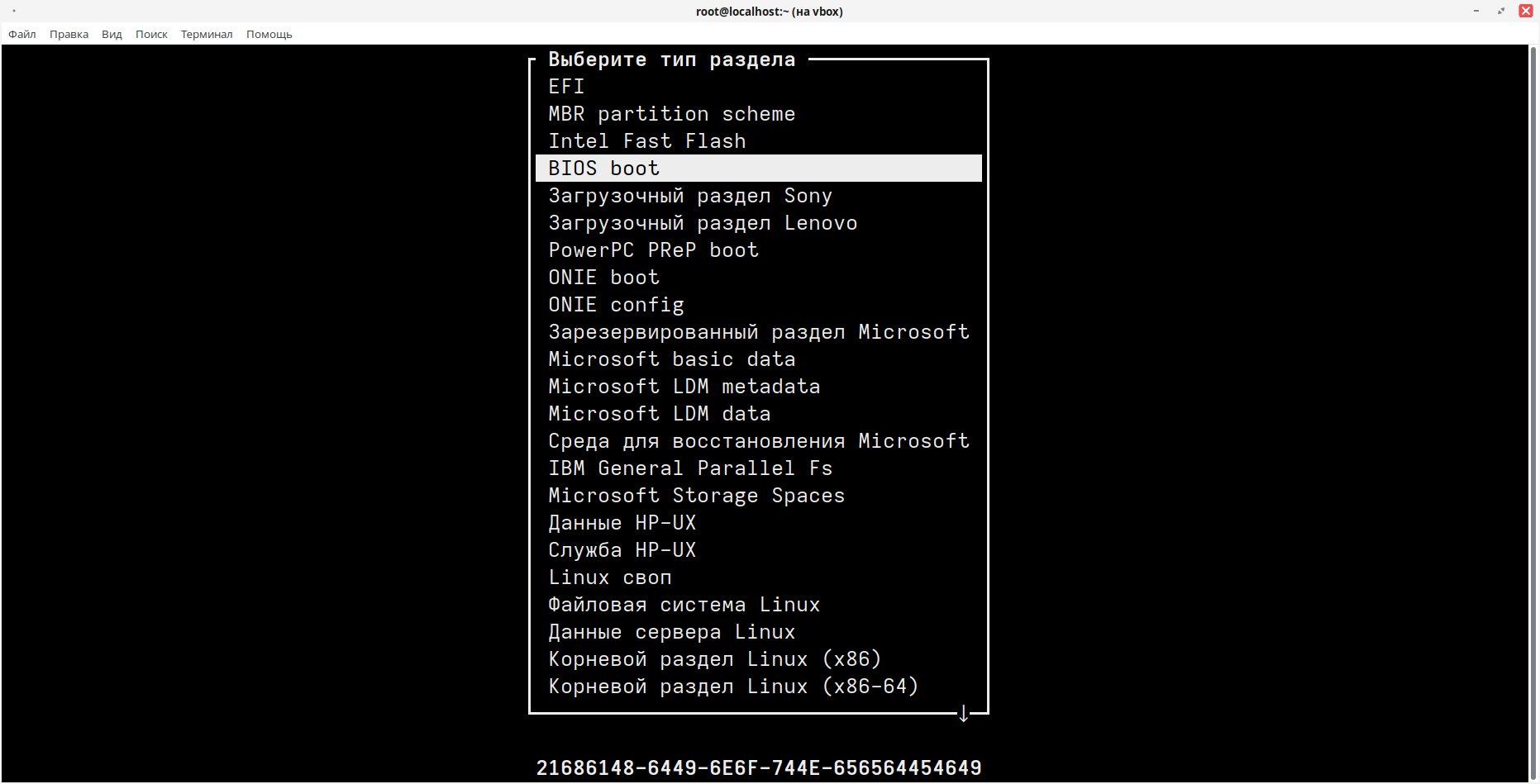Choose Файловая система Linux
The height and width of the screenshot is (784, 1540).
pyautogui.click(x=759, y=605)
